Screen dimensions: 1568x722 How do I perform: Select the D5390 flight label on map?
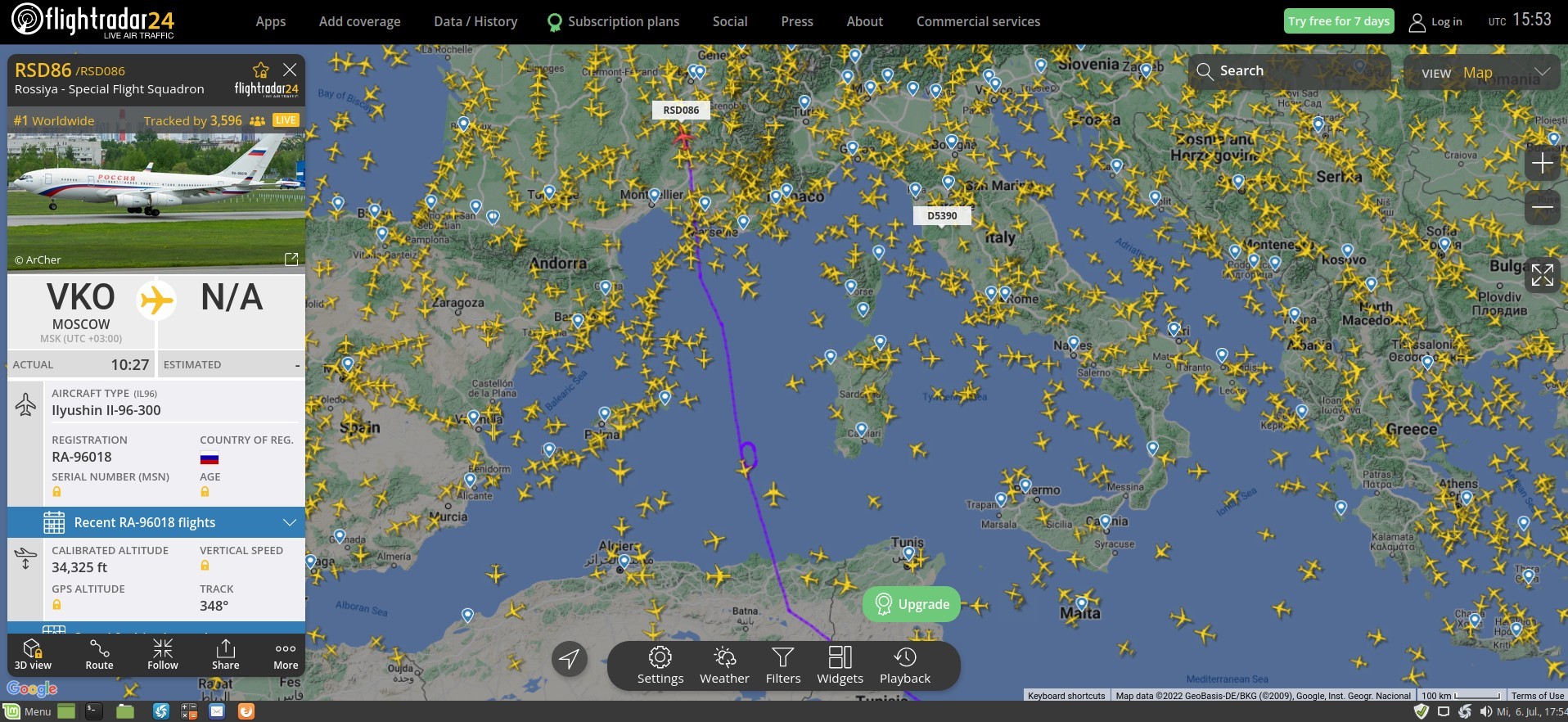pos(942,216)
